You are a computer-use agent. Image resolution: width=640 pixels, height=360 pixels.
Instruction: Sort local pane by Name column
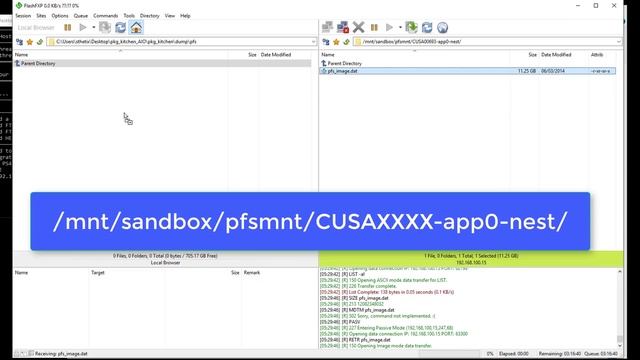tap(22, 55)
